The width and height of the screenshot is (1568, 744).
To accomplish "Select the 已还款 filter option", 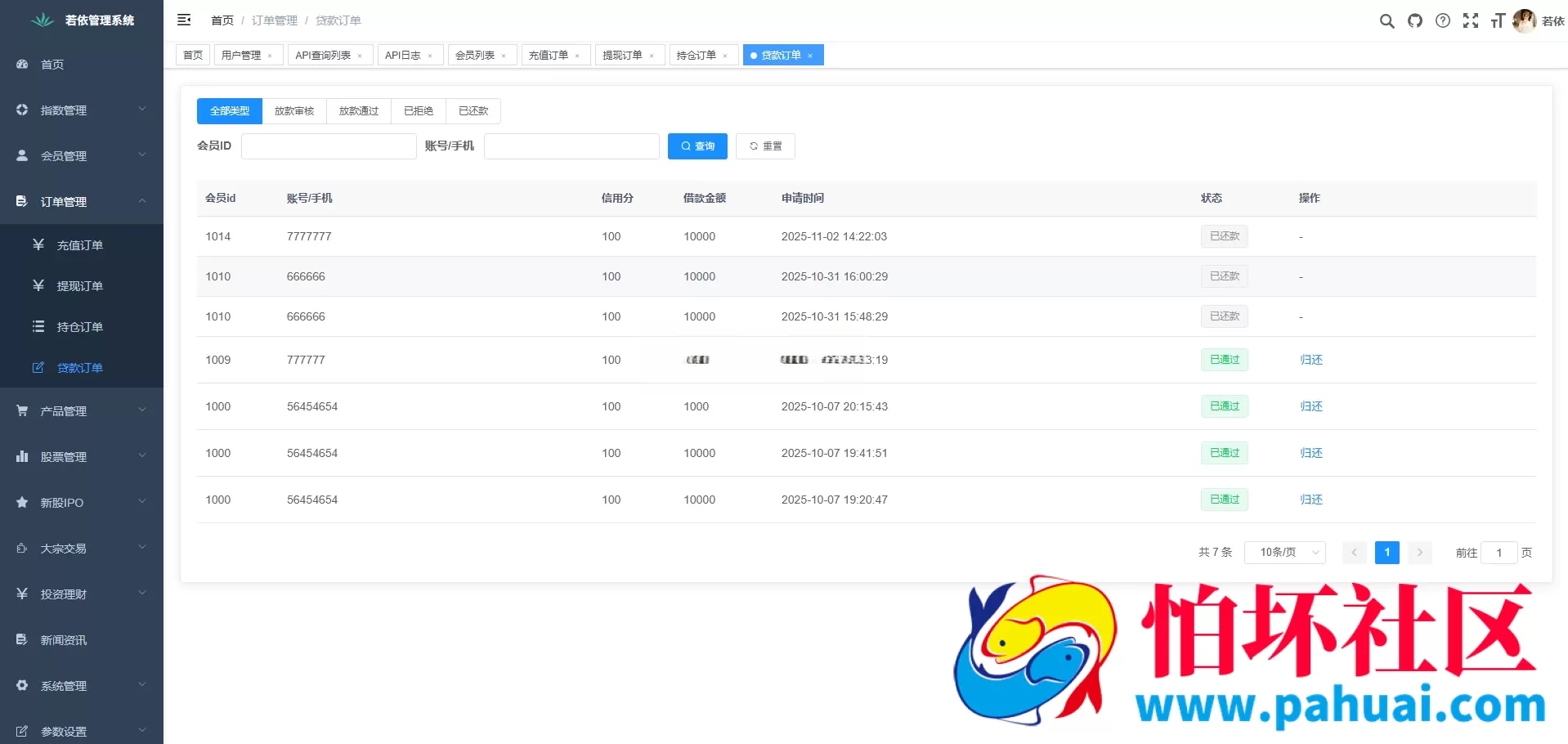I will point(473,111).
